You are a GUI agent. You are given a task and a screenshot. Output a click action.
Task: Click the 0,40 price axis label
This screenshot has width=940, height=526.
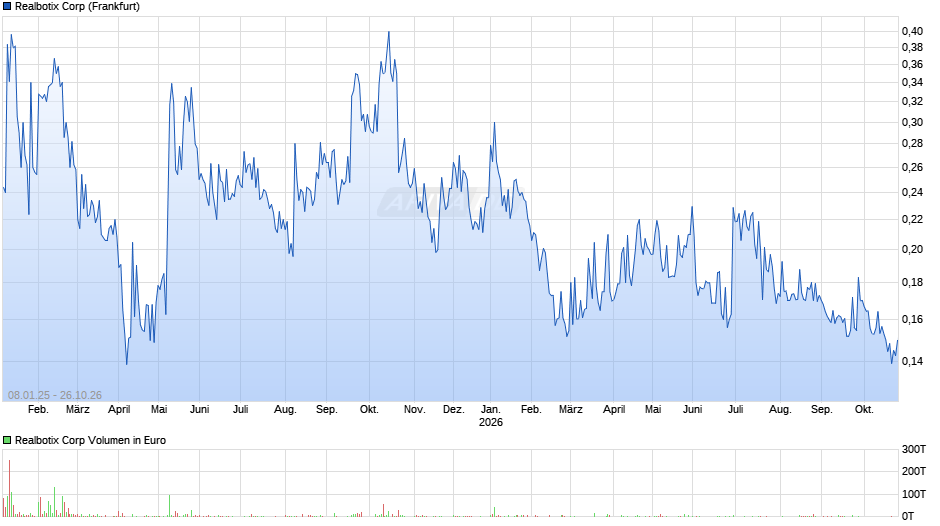(912, 31)
